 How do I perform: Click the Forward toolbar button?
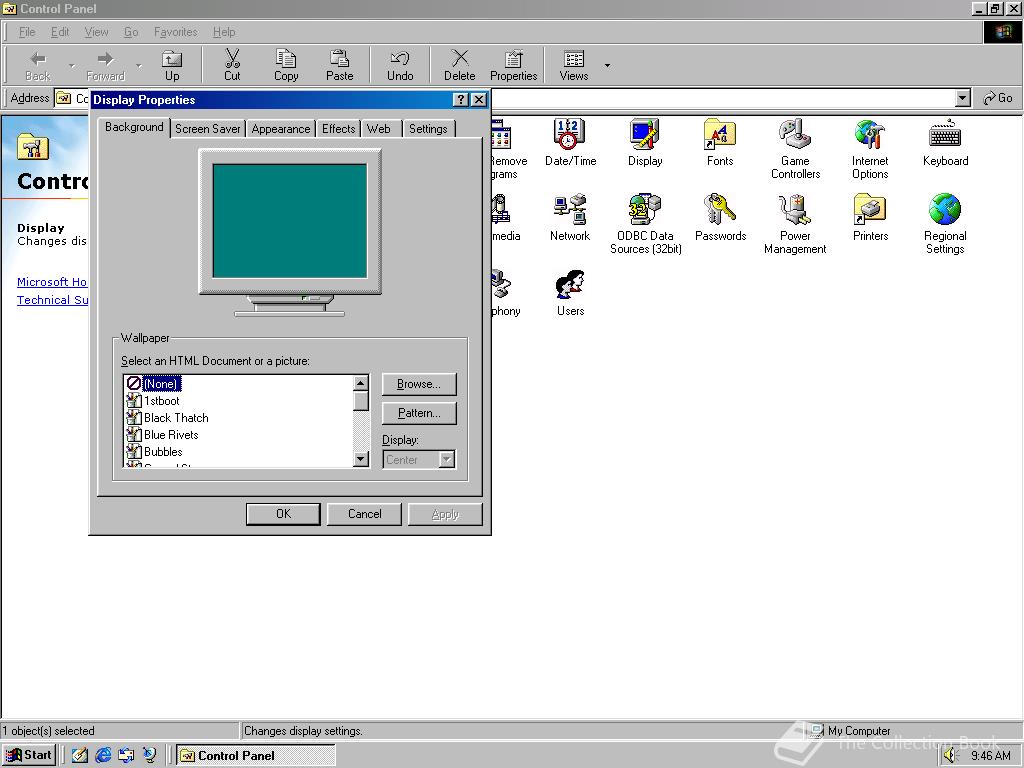tap(105, 65)
